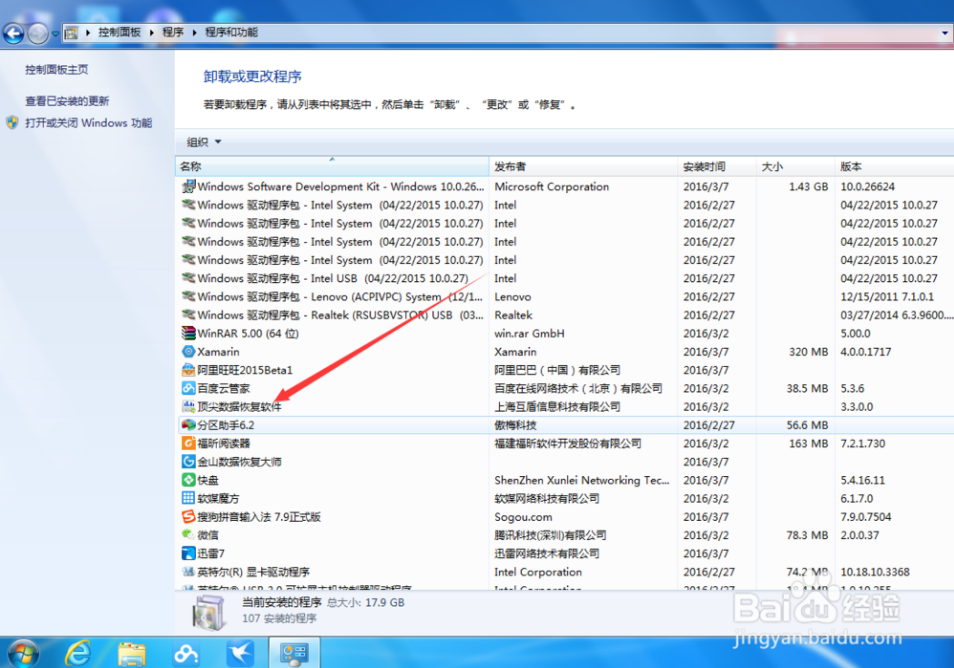
Task: Click the 软媒魔方 icon
Action: point(189,498)
